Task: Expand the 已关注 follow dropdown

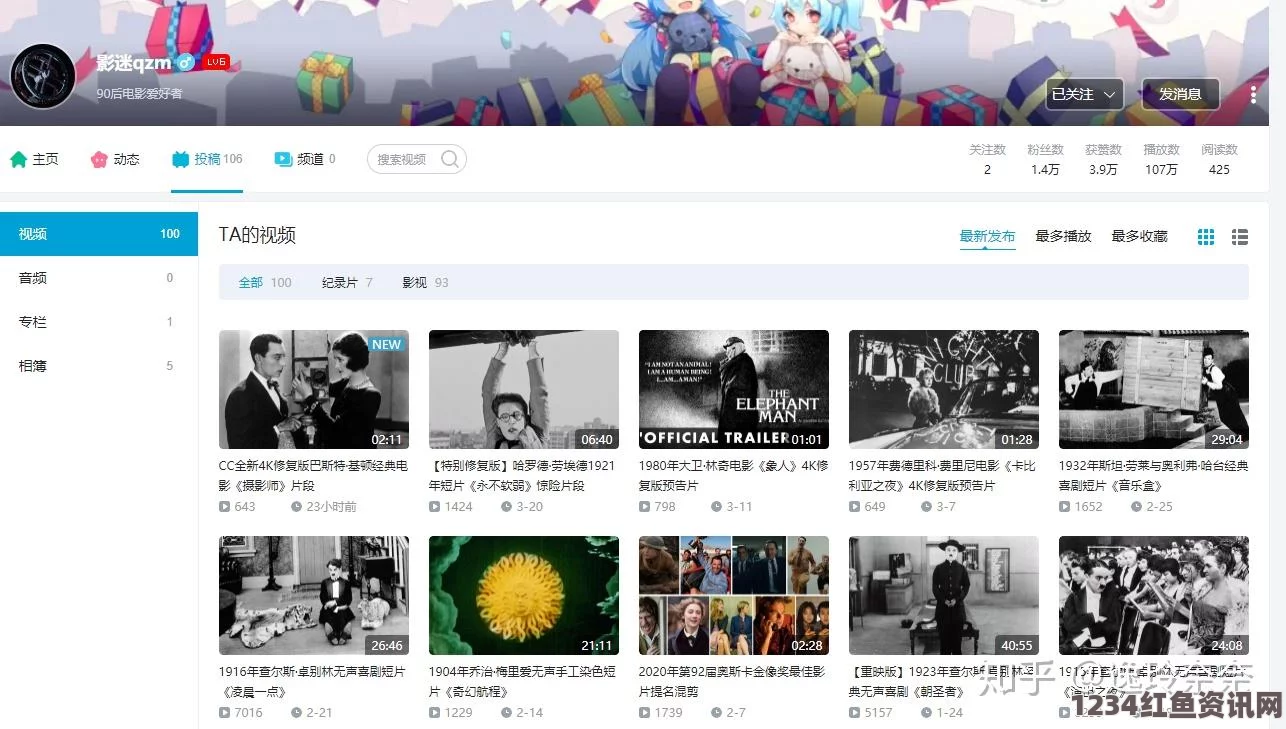Action: point(1084,94)
